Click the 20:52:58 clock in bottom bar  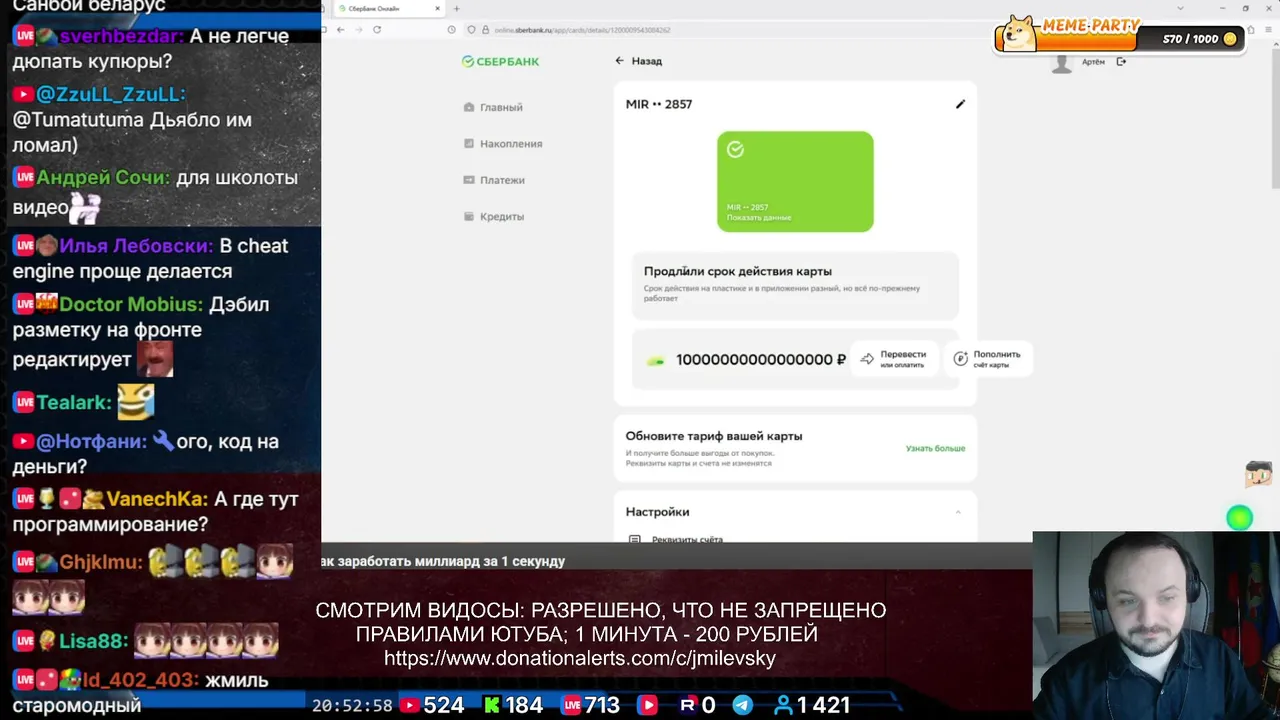pos(352,705)
